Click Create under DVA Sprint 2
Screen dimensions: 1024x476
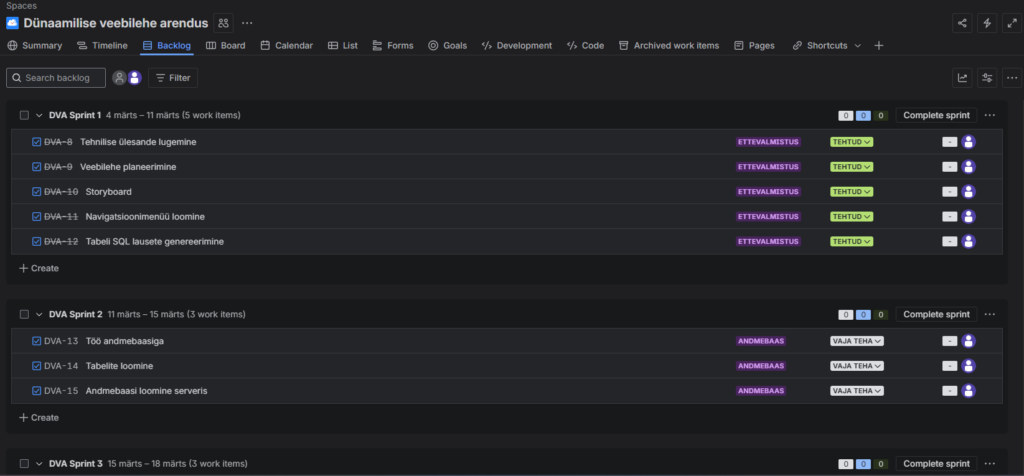point(39,417)
